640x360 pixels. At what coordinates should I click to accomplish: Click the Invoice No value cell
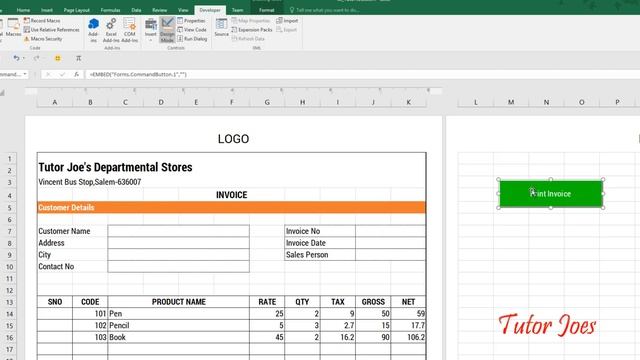390,231
